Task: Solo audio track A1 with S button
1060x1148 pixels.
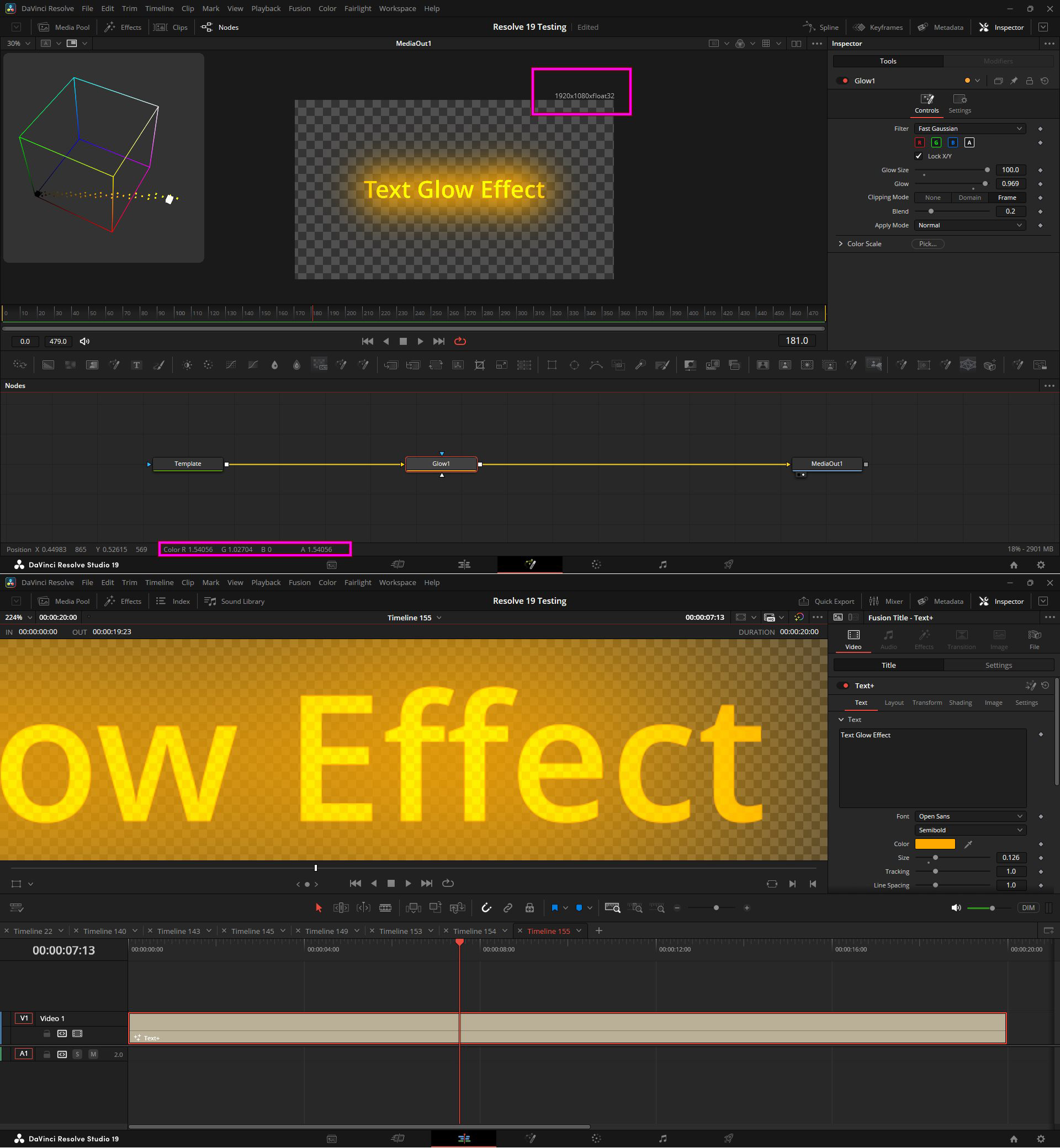Action: point(77,1054)
